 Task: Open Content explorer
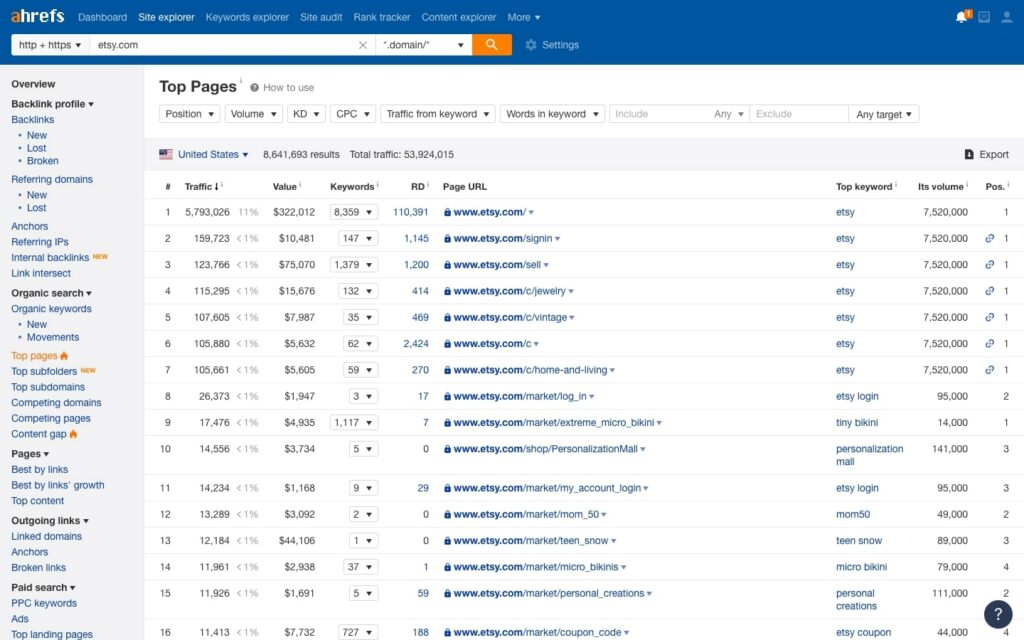pyautogui.click(x=458, y=17)
